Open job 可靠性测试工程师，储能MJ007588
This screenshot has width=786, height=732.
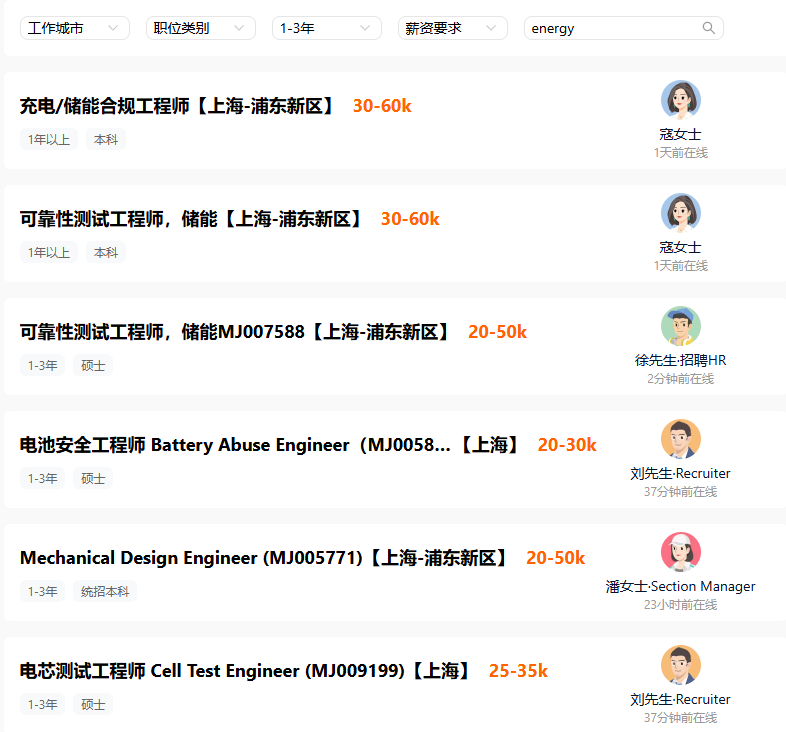pyautogui.click(x=235, y=332)
